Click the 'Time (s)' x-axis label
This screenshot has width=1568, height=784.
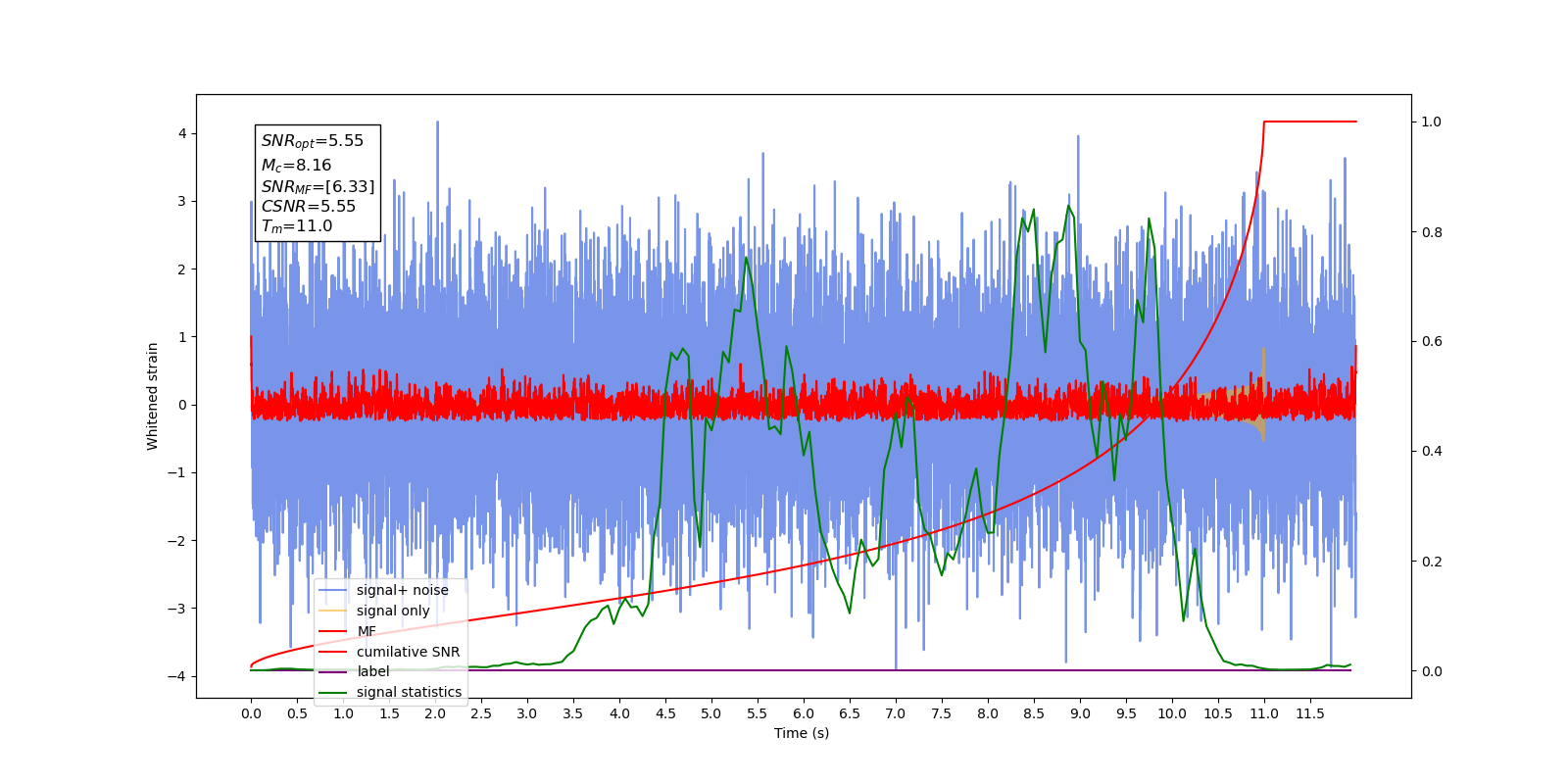click(x=802, y=733)
